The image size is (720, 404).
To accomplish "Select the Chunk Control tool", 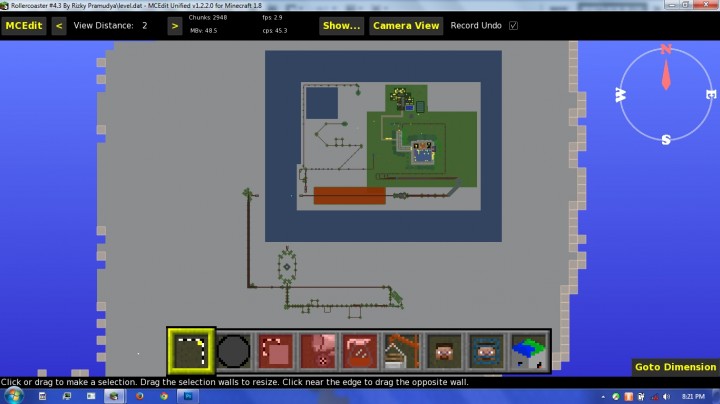I will (529, 352).
